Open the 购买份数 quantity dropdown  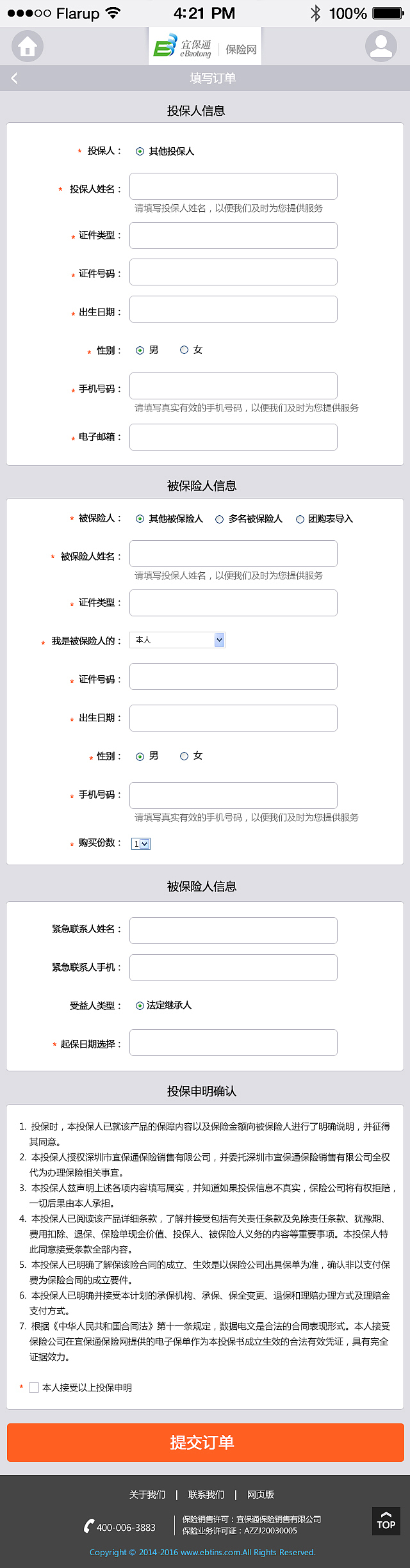point(140,844)
